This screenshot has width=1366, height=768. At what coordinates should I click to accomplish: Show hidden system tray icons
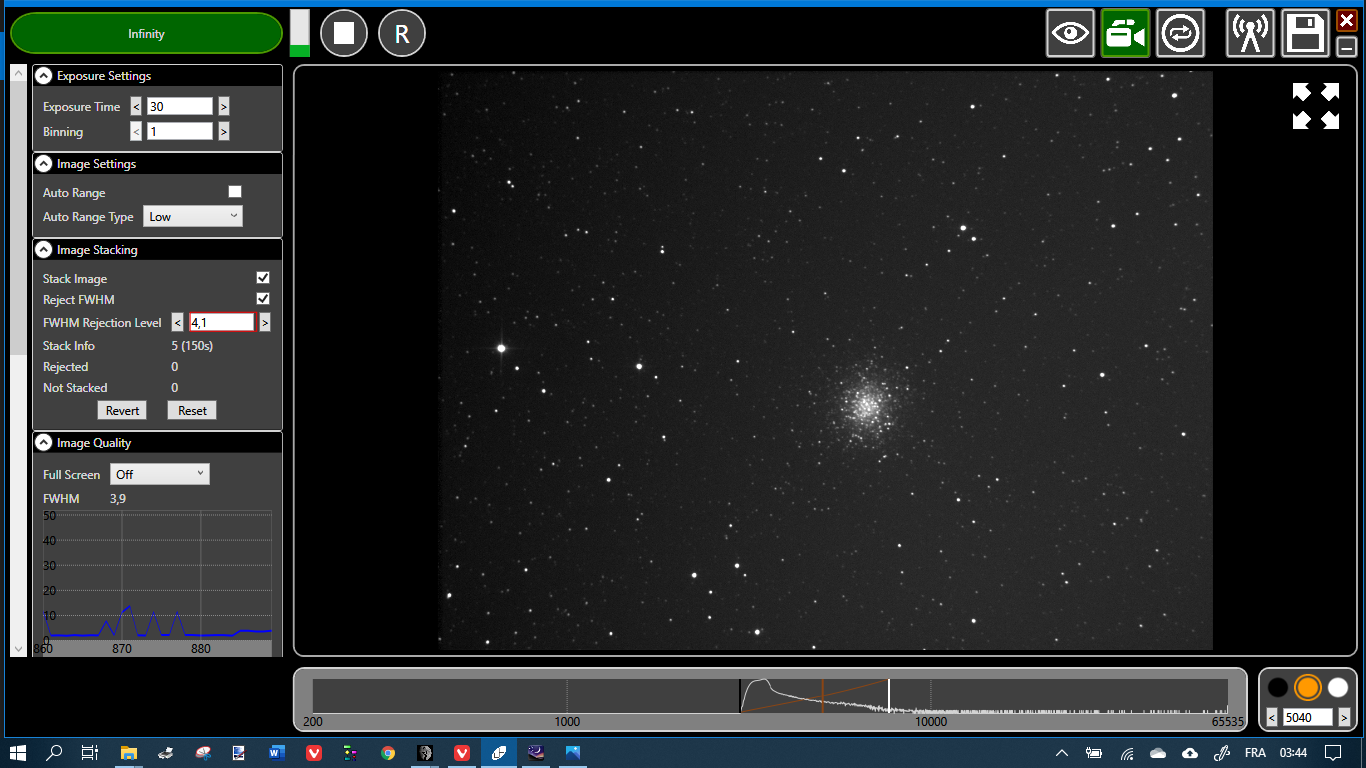(1062, 752)
